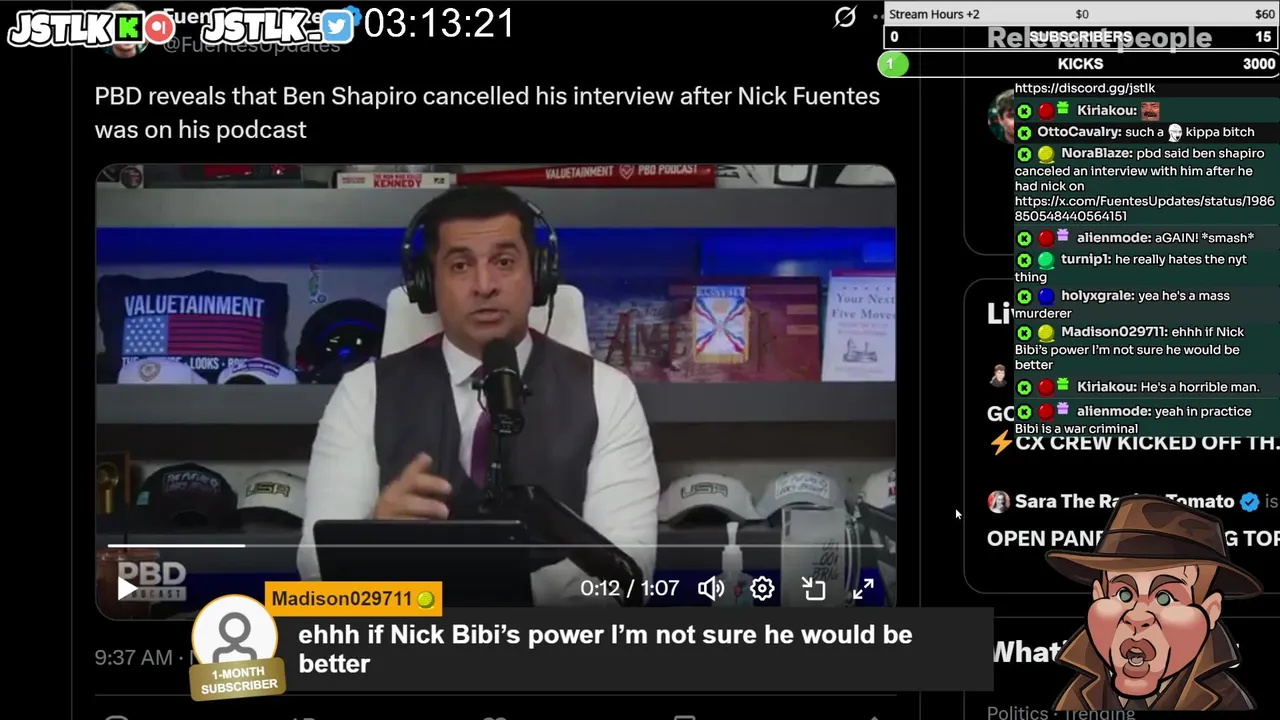Click the tweet text about Ben Shapiro
Viewport: 1280px width, 720px height.
pos(487,113)
